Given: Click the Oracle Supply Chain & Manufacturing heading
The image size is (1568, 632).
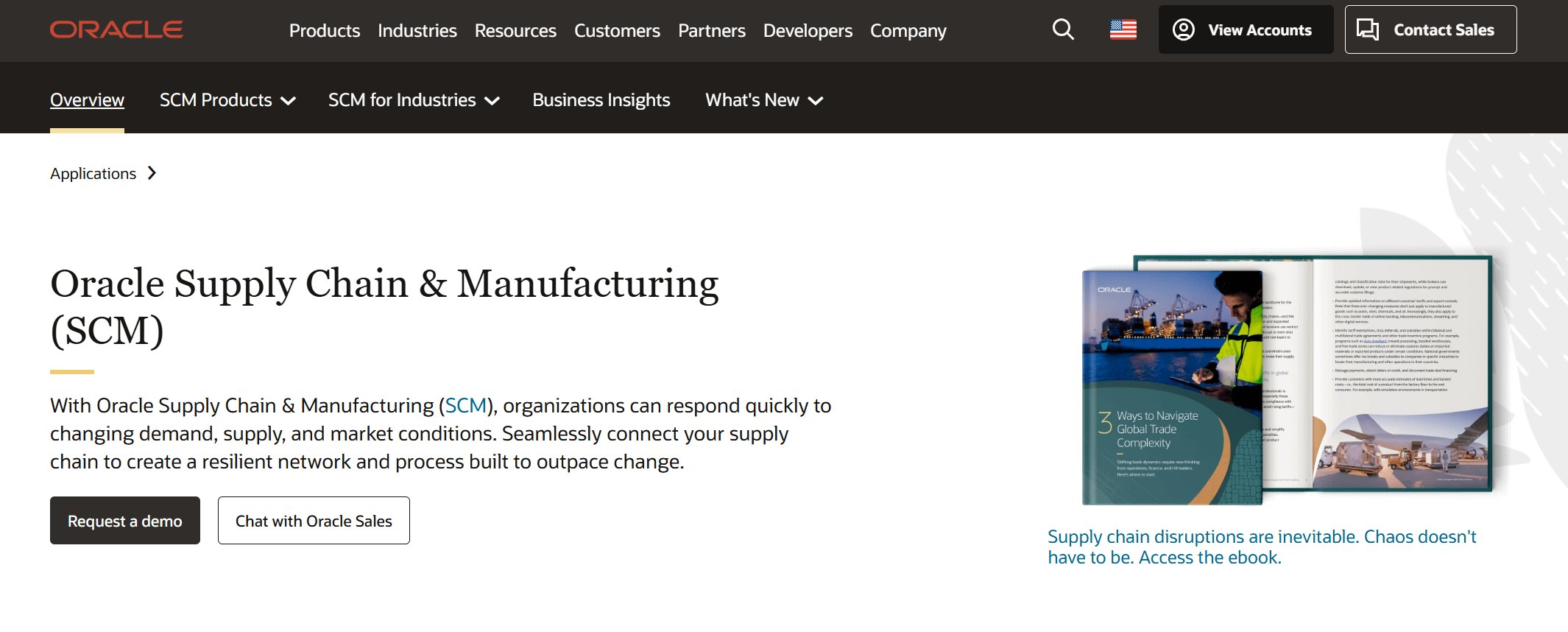Looking at the screenshot, I should click(384, 306).
